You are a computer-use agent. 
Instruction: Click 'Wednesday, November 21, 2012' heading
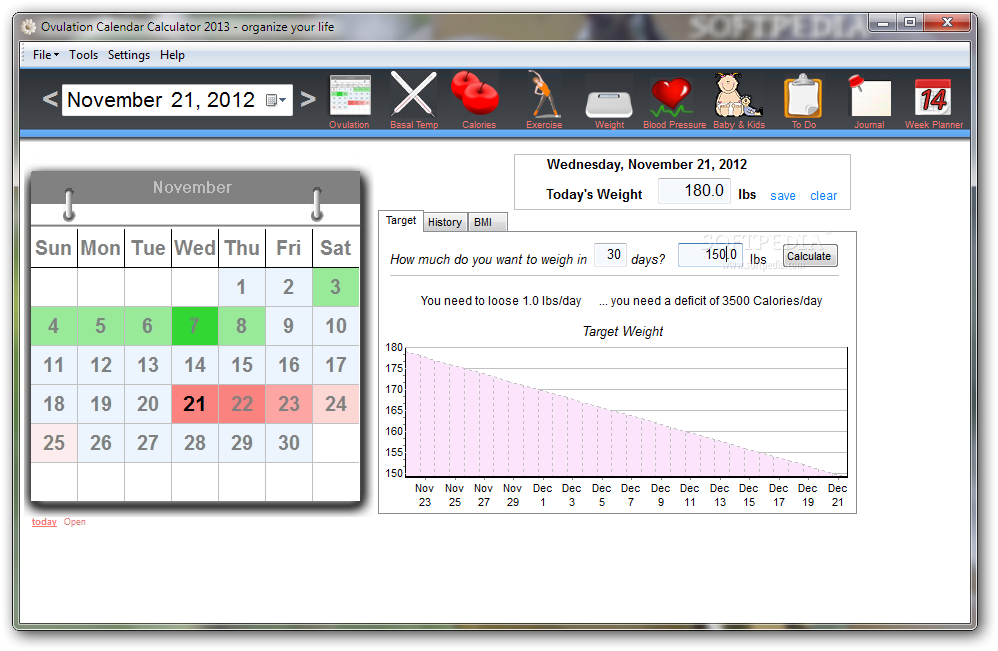click(647, 165)
